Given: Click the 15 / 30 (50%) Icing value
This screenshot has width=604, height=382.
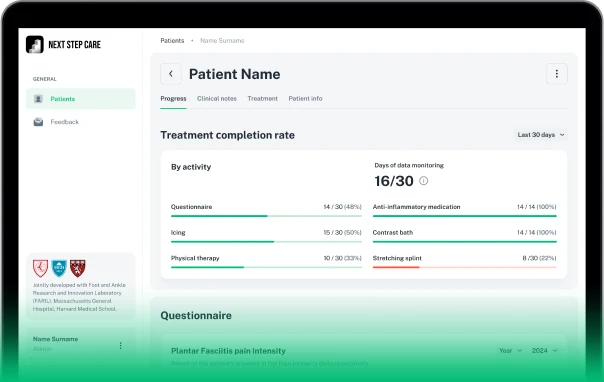Looking at the screenshot, I should point(342,233).
